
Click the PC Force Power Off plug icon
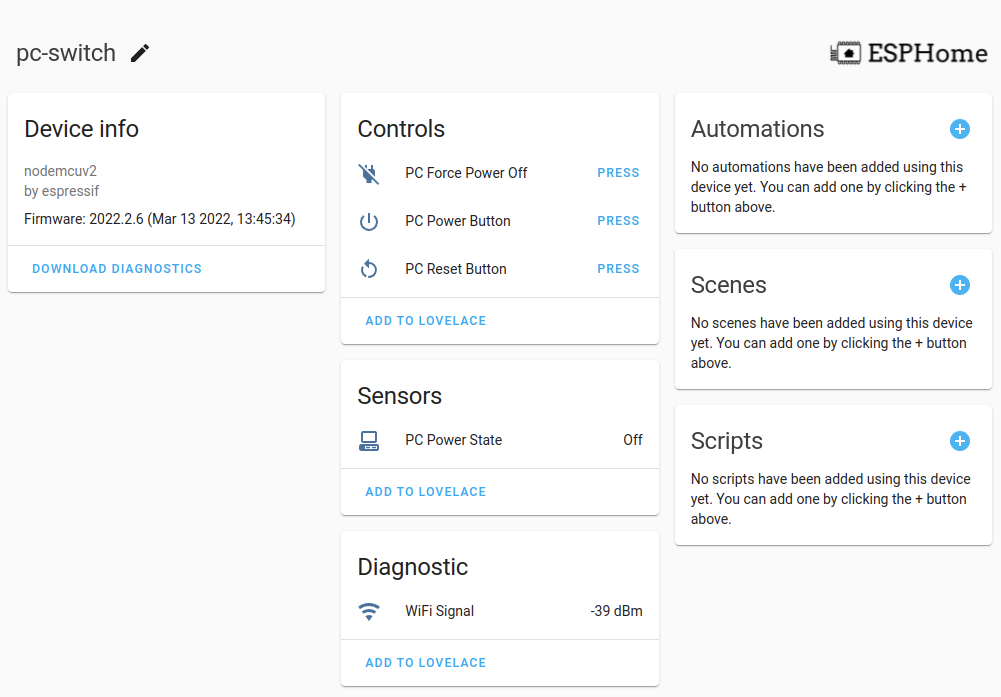[x=369, y=173]
